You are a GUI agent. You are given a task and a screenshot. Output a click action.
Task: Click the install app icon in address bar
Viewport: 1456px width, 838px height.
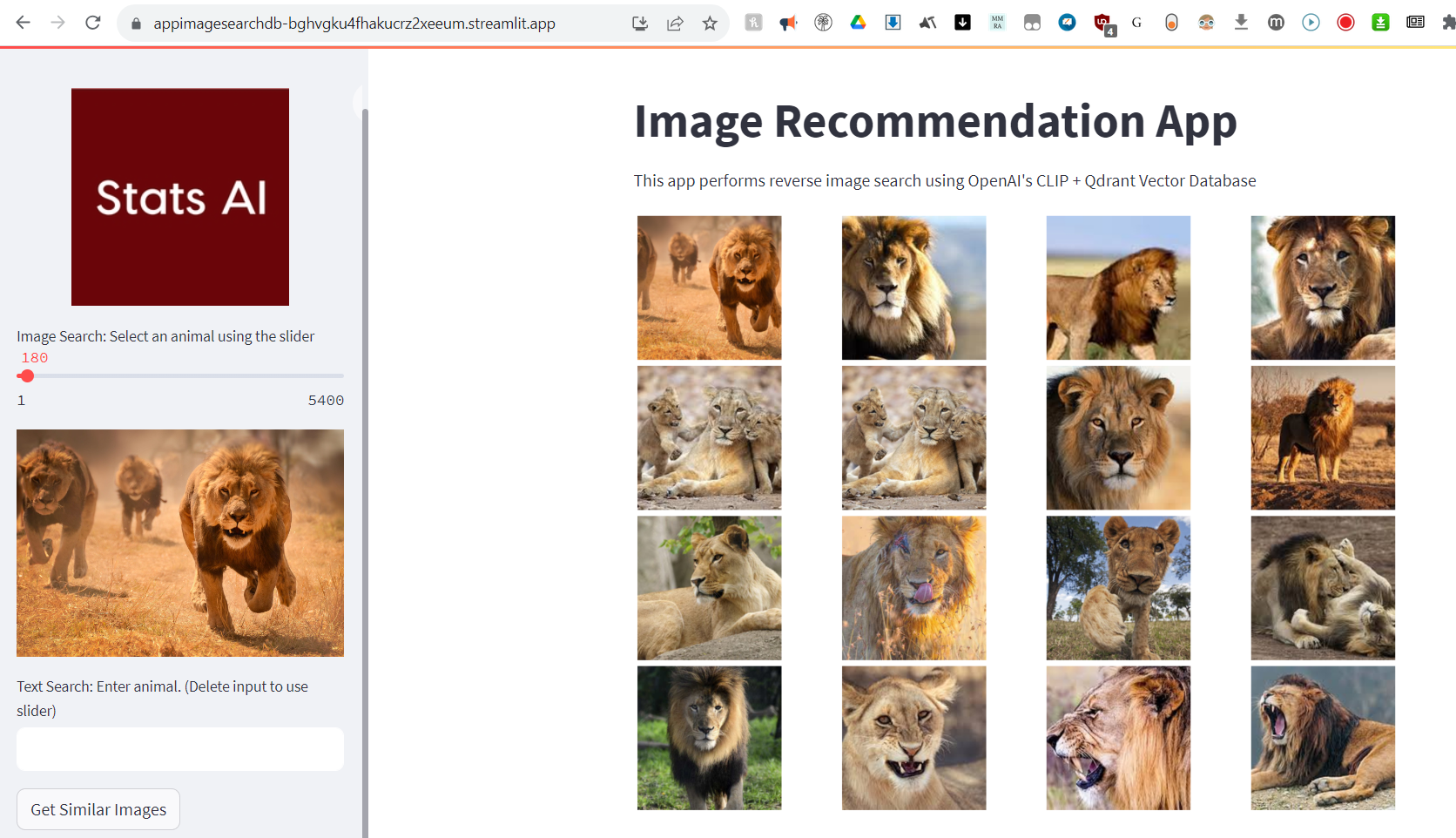pos(640,23)
